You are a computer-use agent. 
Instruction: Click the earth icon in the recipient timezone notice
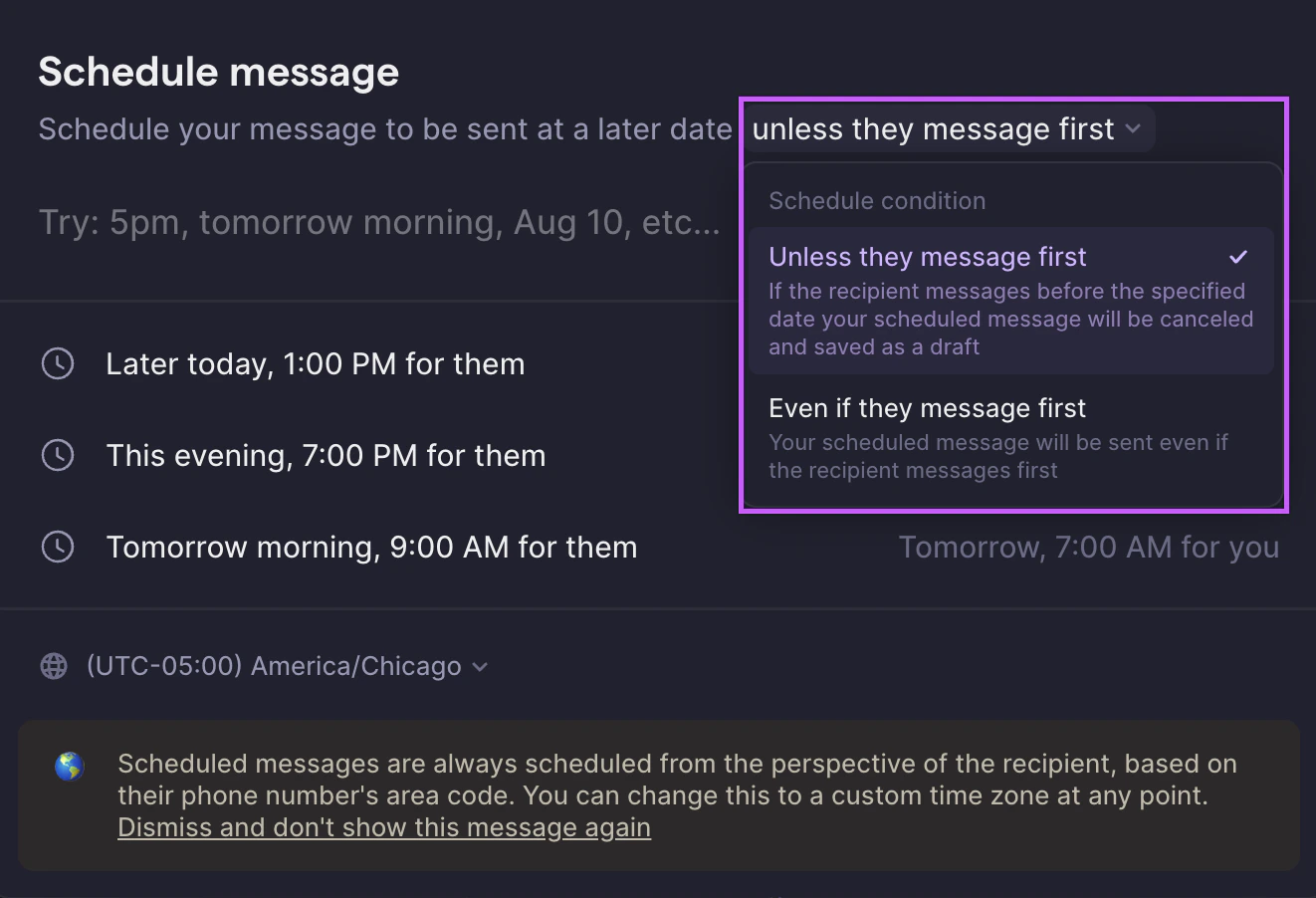point(70,764)
